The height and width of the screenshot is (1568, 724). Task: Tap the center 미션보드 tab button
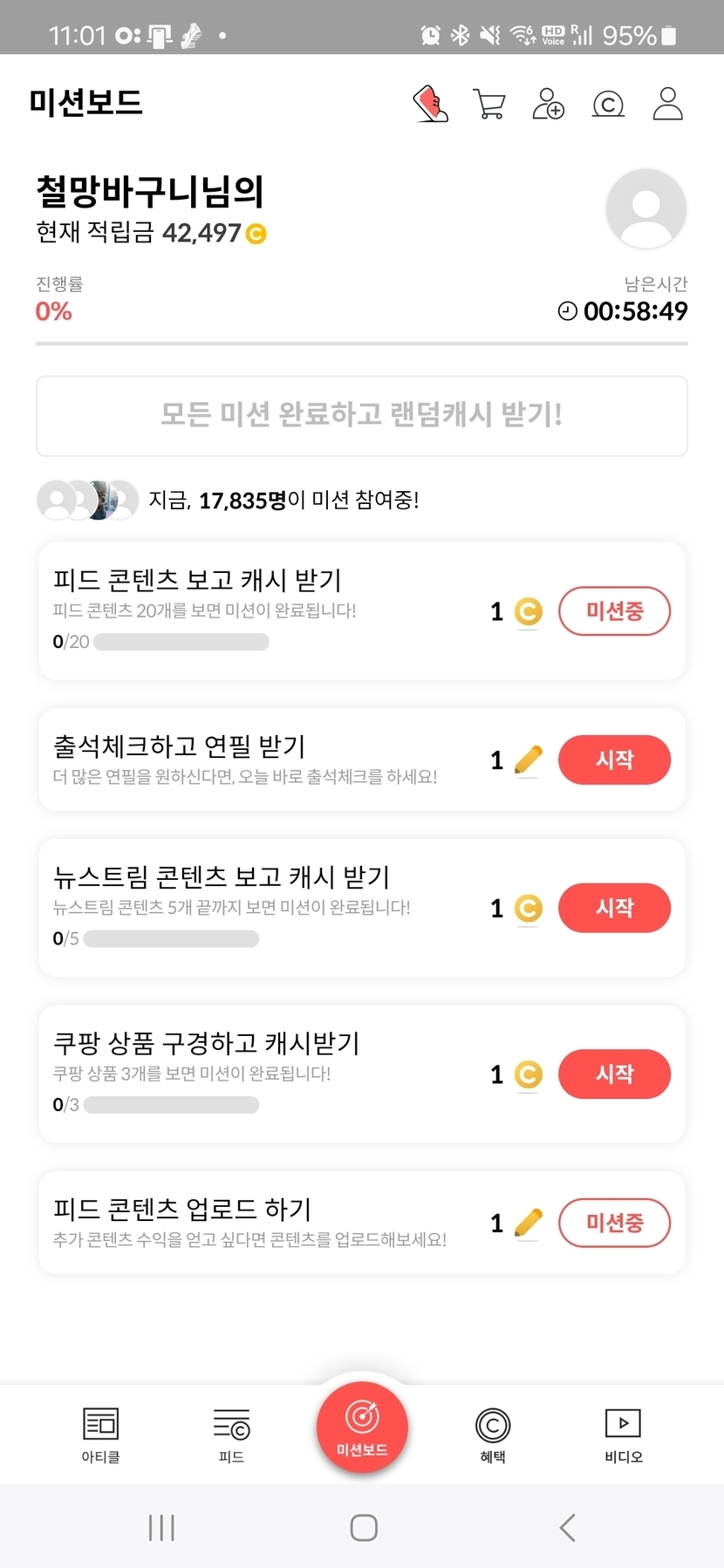(x=362, y=1428)
